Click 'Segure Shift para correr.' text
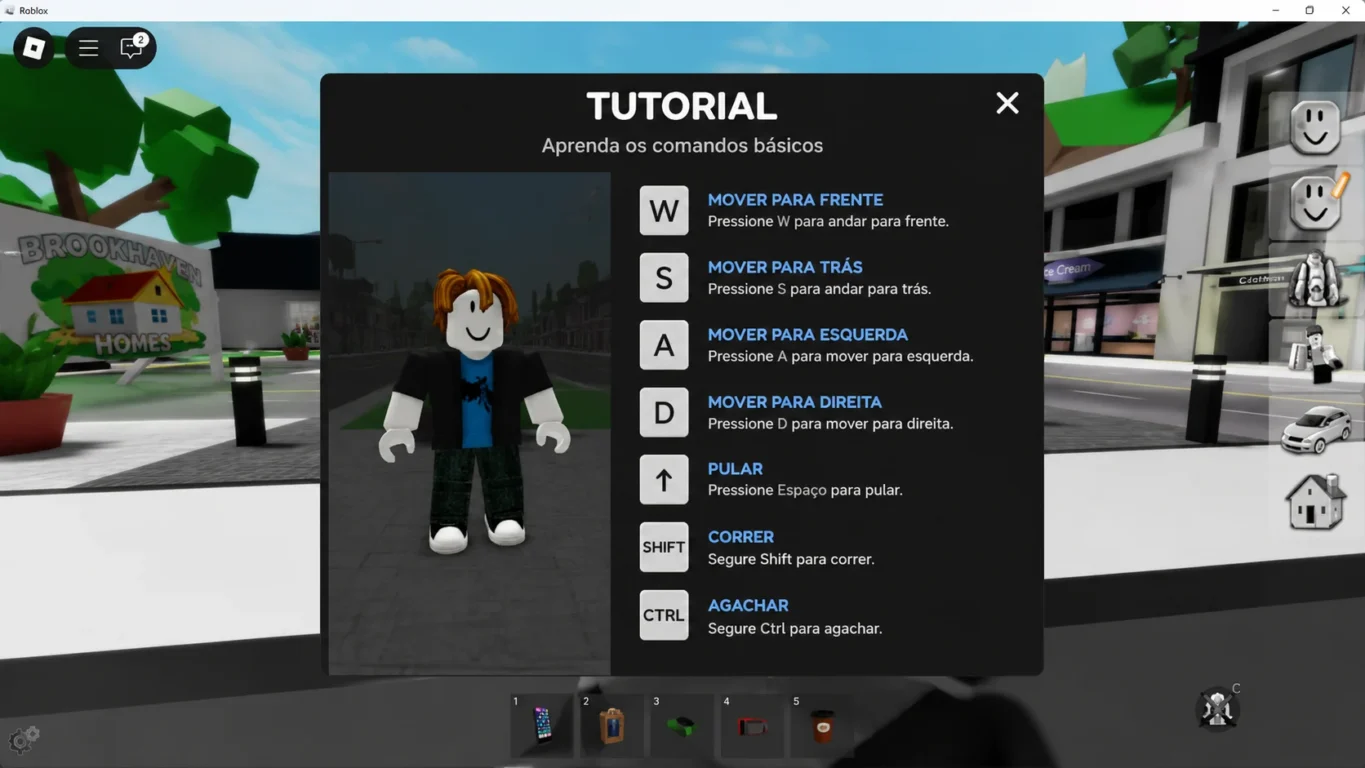Viewport: 1365px width, 768px height. 791,559
